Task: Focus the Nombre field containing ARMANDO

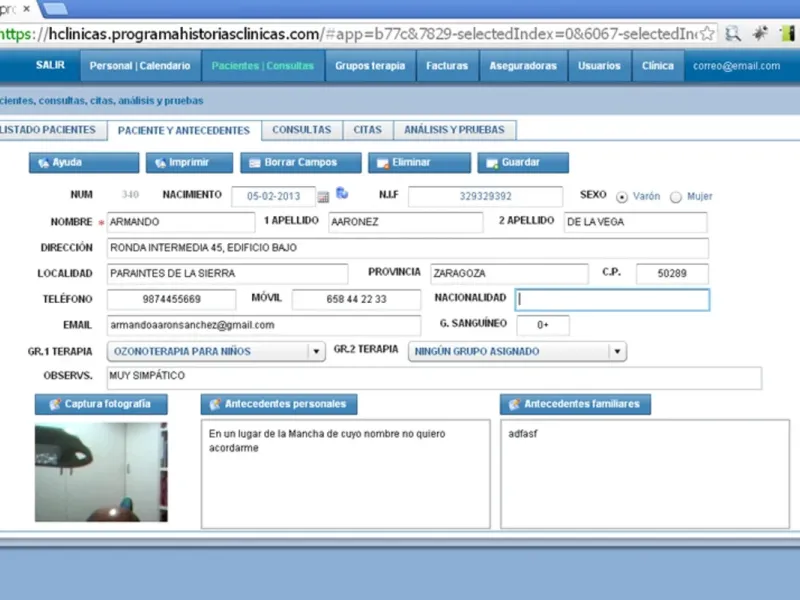Action: pos(181,222)
